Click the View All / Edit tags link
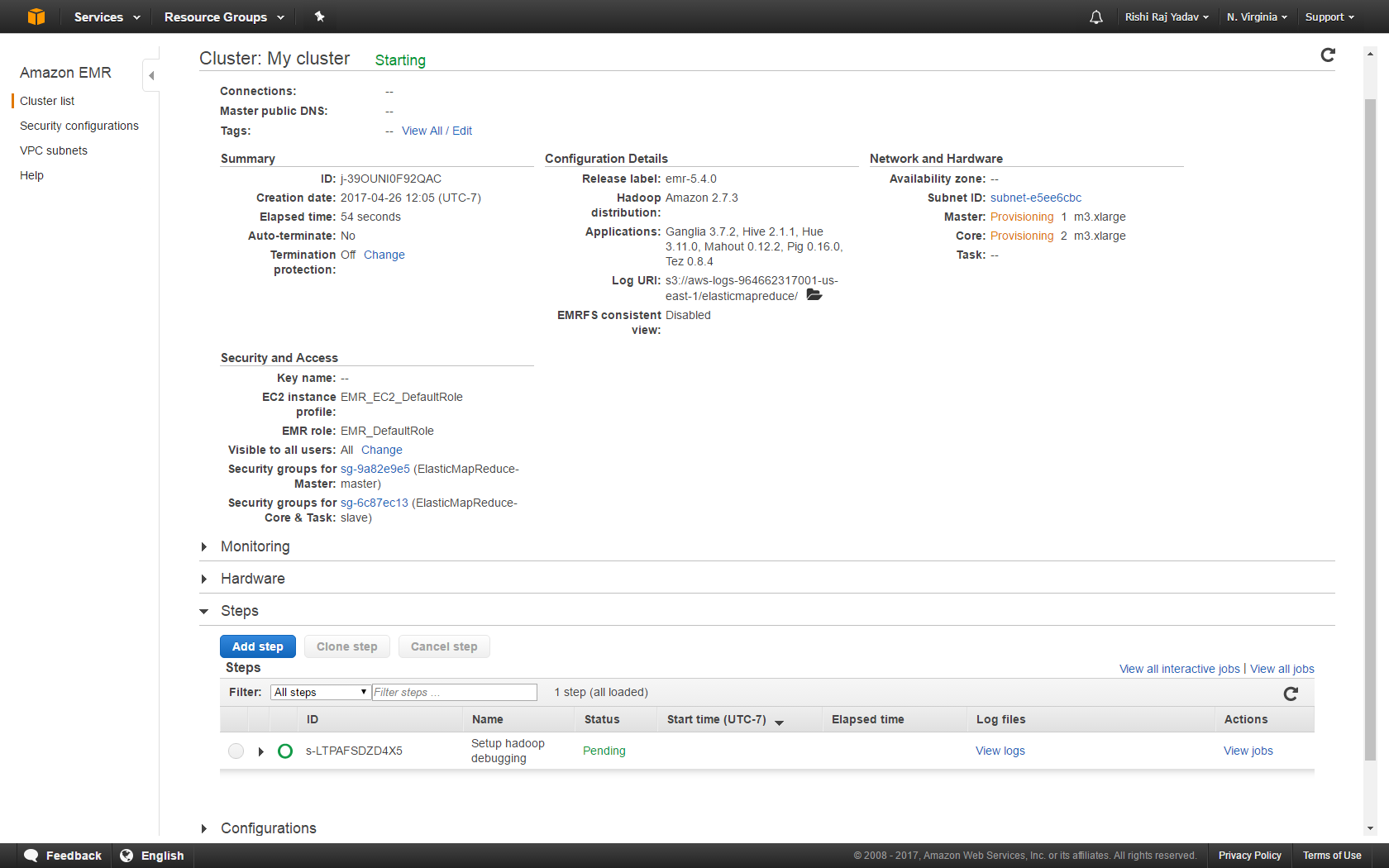Screen dimensions: 1389x868 [437, 131]
